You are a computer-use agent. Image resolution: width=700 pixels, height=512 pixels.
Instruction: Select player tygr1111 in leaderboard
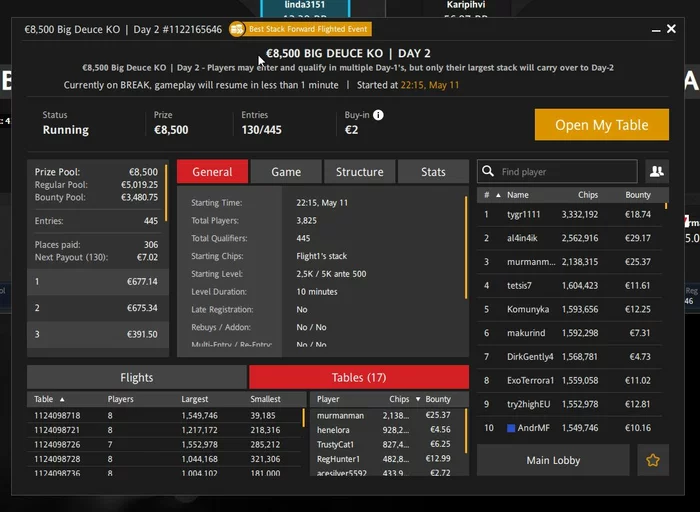(570, 215)
